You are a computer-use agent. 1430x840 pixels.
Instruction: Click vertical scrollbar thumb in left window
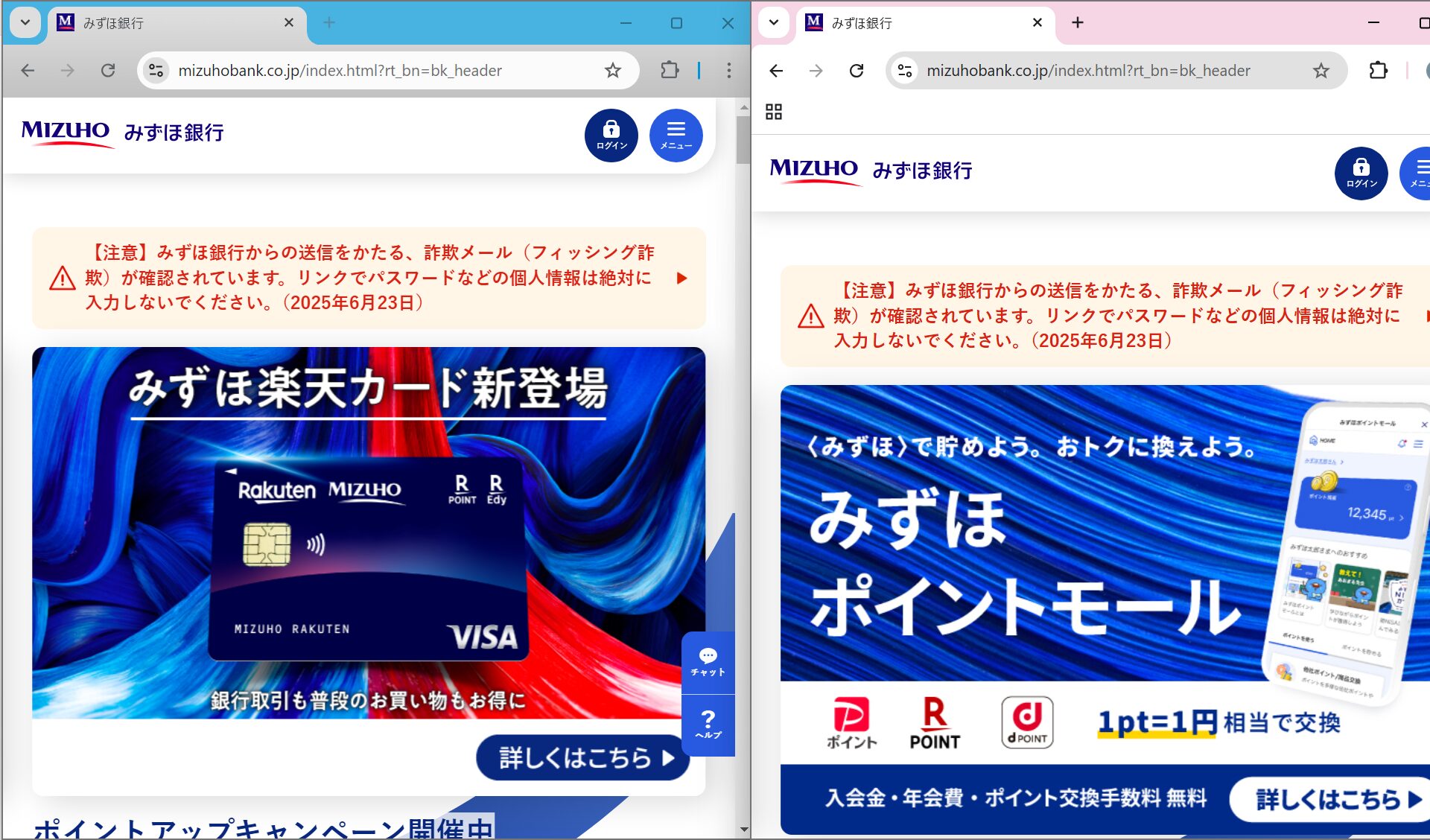[x=743, y=139]
